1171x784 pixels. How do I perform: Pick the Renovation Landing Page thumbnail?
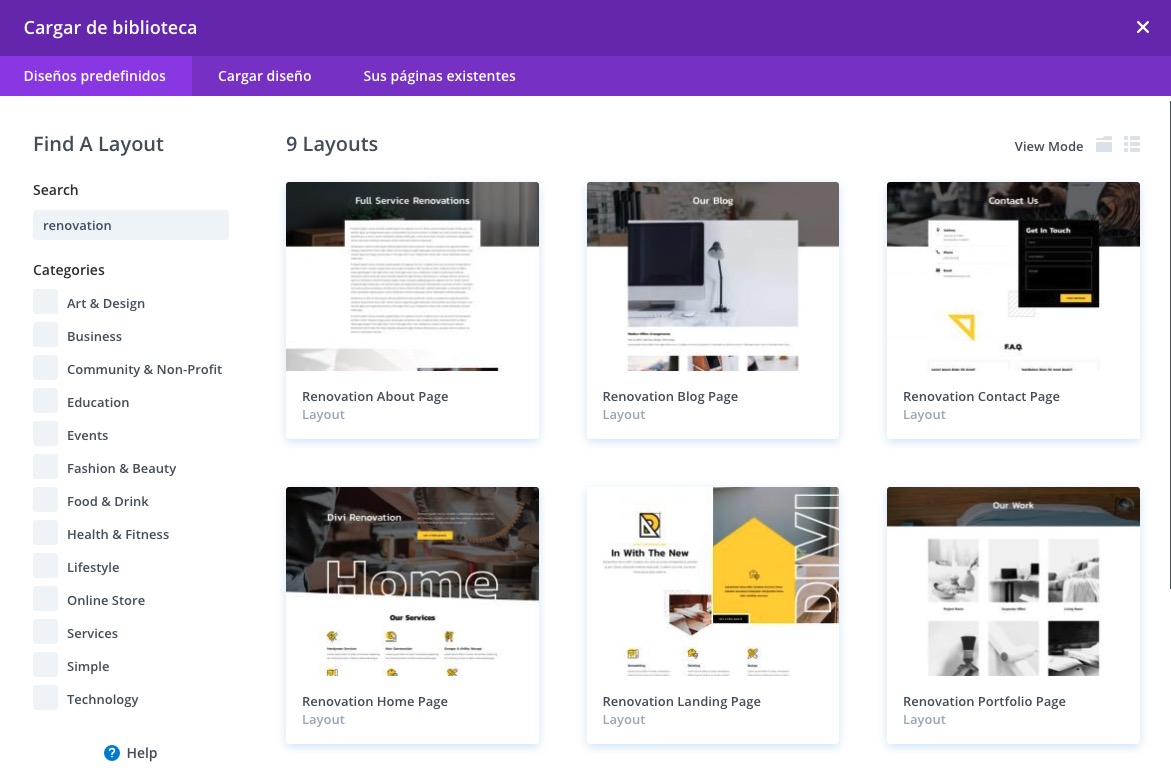point(713,581)
